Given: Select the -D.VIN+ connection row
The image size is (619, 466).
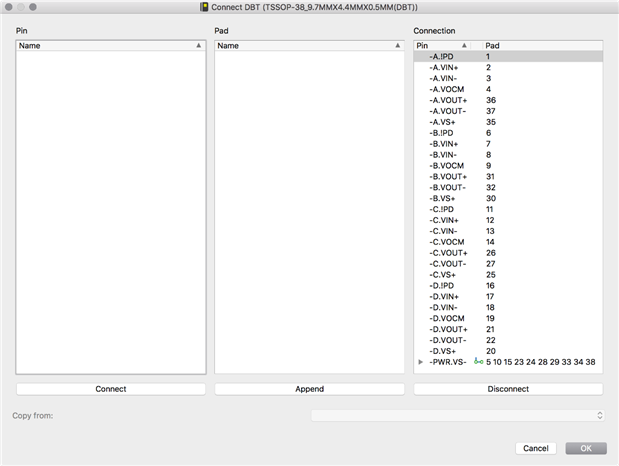Looking at the screenshot, I should tap(508, 297).
